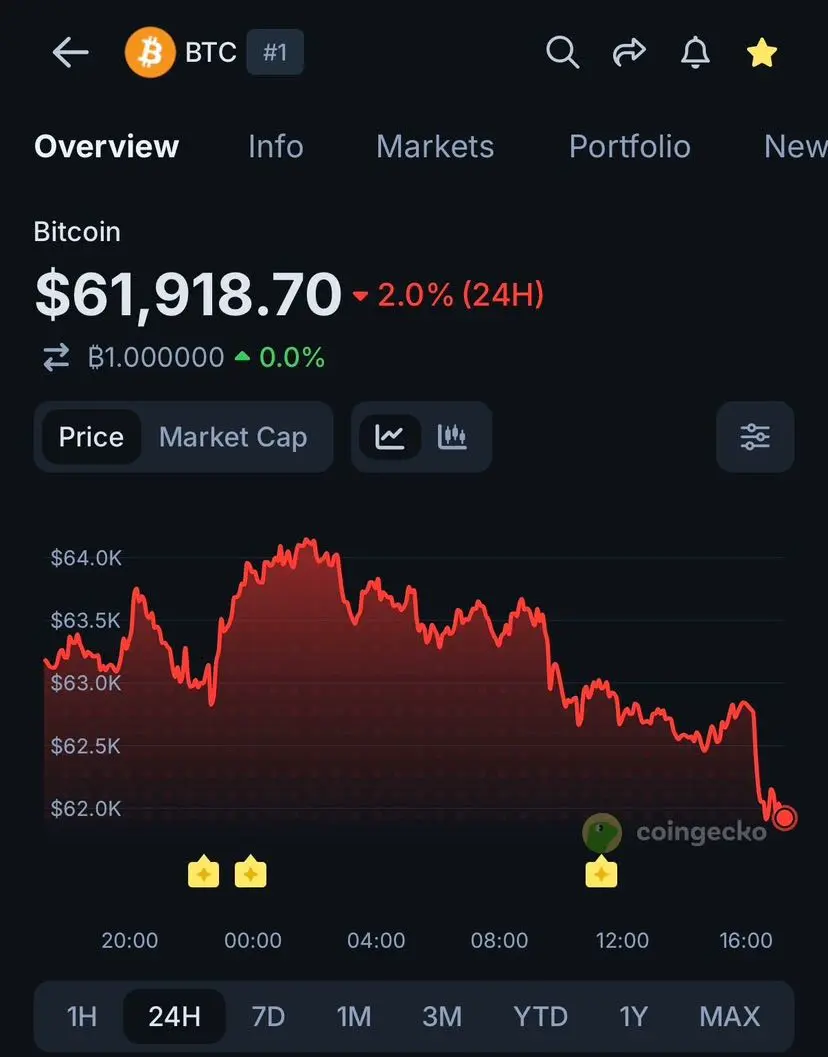Tap the #1 rank badge
The height and width of the screenshot is (1057, 828).
tap(275, 52)
